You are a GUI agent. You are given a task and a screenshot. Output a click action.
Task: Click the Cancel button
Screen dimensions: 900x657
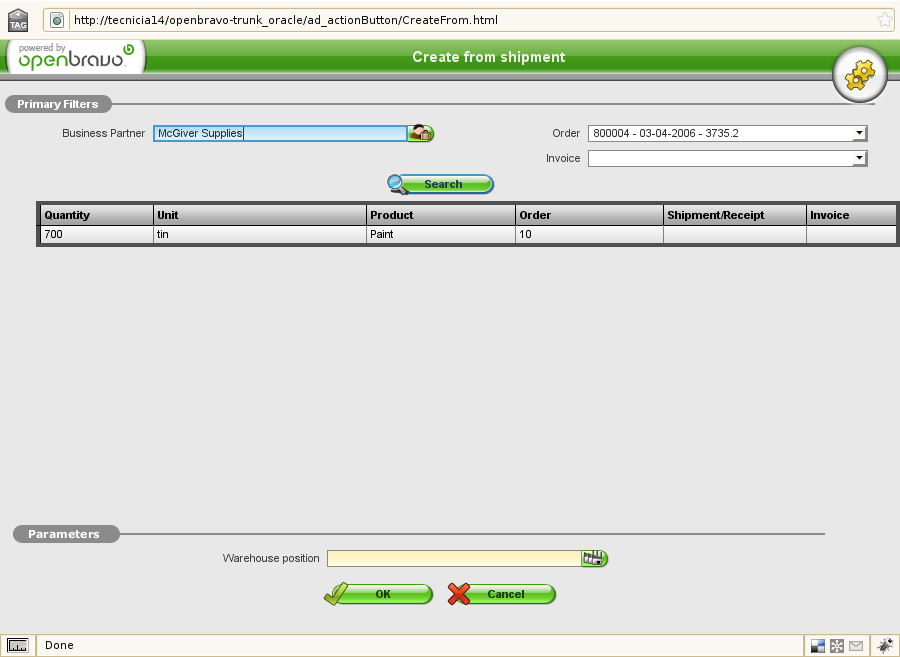click(502, 594)
